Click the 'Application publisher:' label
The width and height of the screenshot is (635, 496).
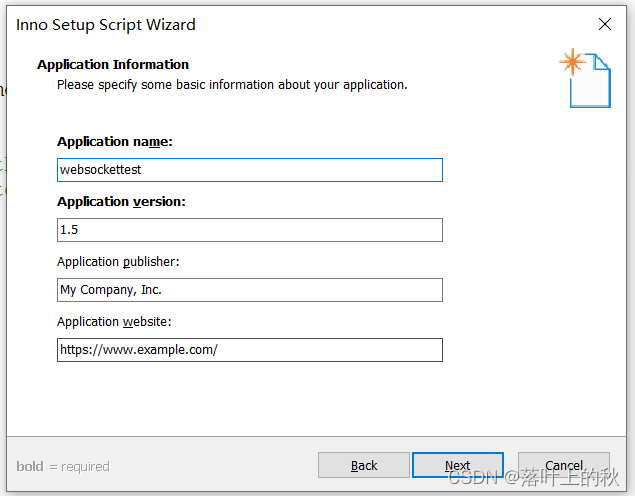click(x=118, y=262)
